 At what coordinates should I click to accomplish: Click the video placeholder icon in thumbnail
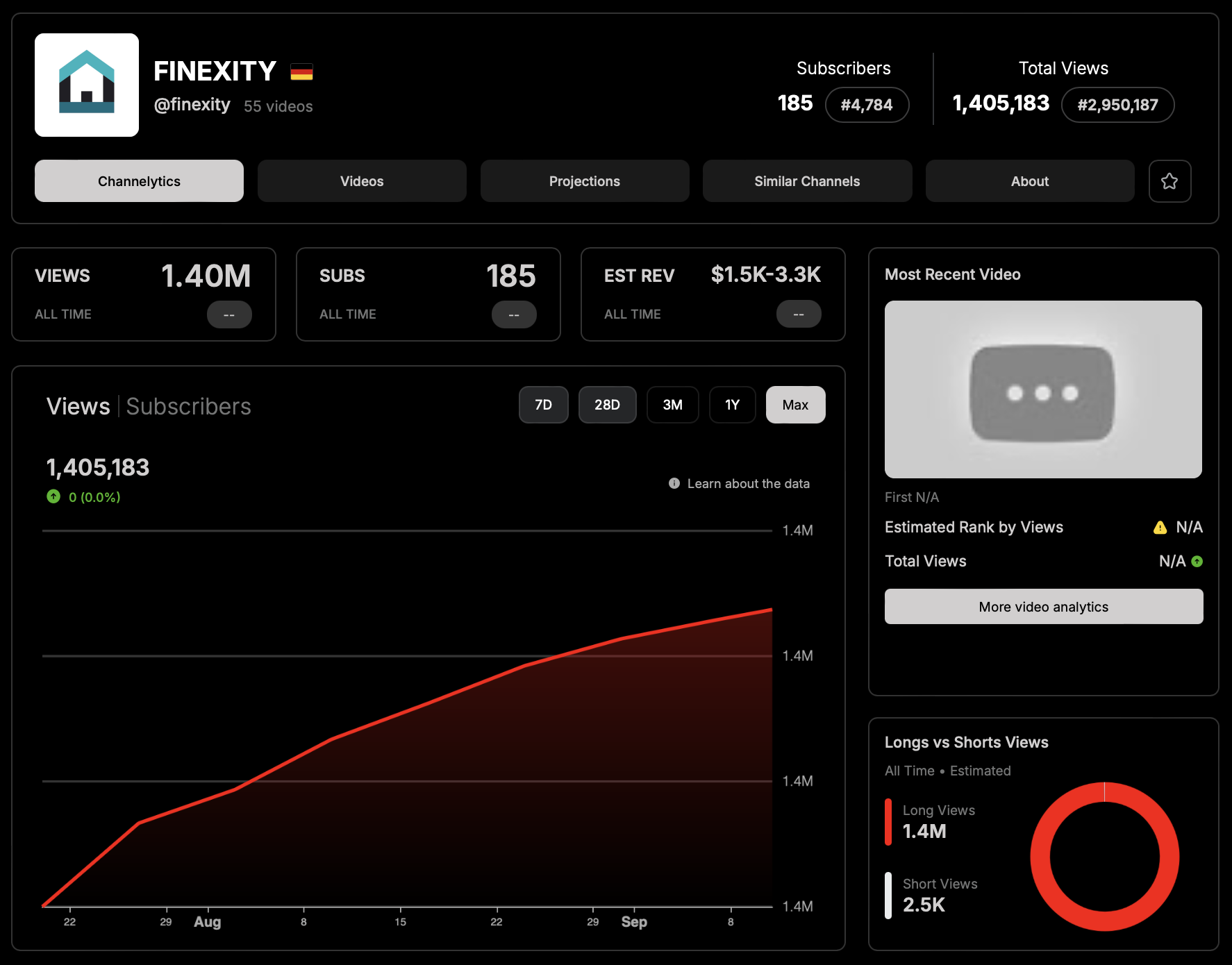[1042, 394]
